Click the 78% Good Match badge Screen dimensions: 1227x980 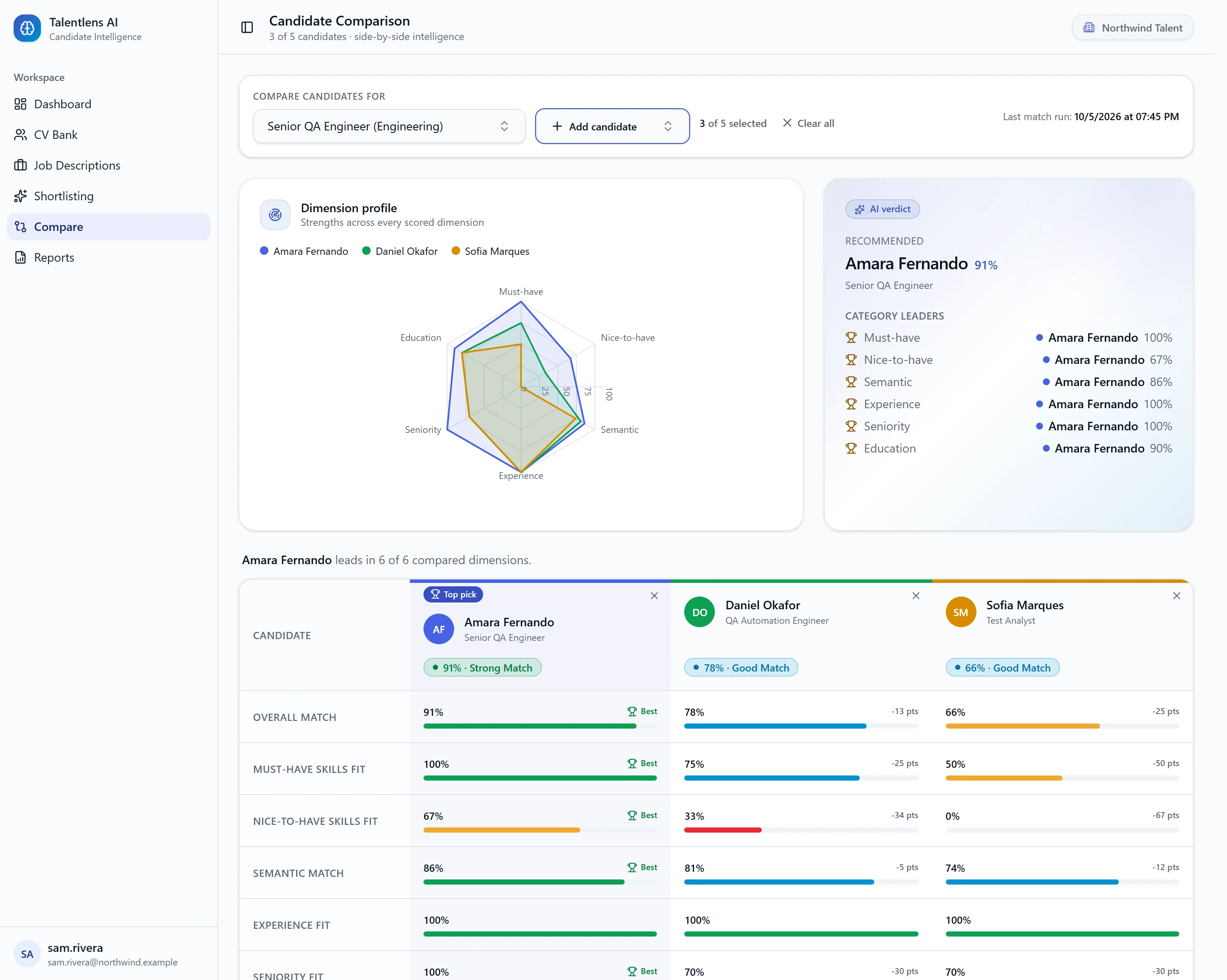coord(741,668)
